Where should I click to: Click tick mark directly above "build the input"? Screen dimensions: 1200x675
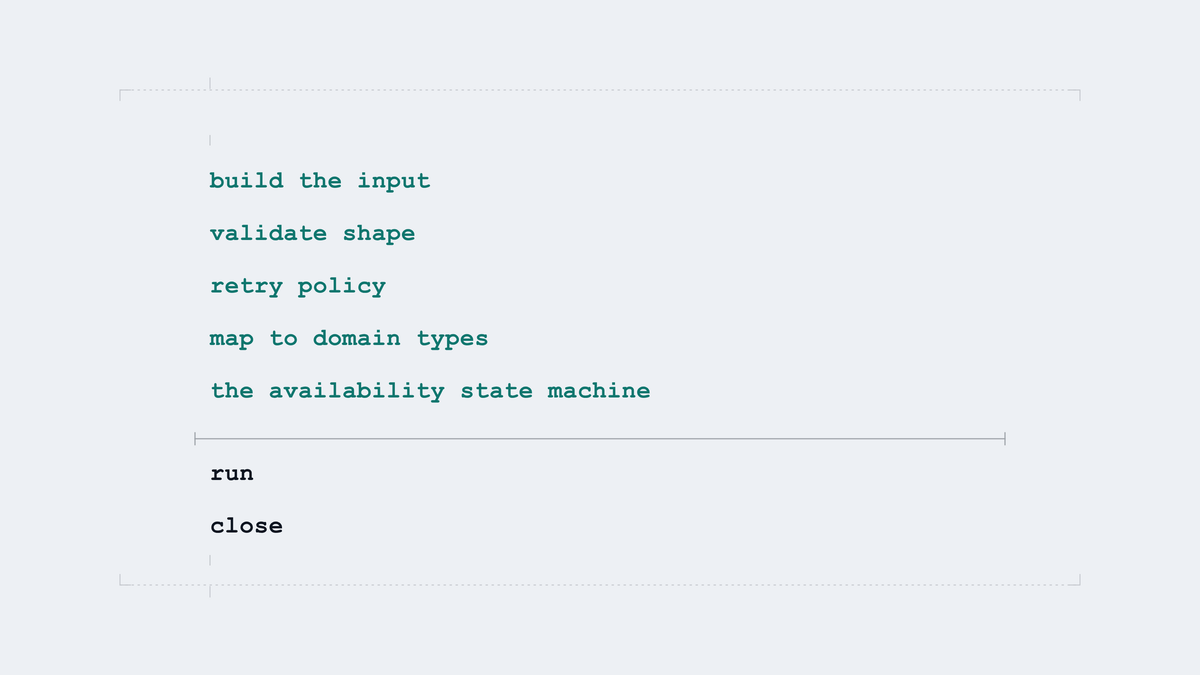point(210,141)
